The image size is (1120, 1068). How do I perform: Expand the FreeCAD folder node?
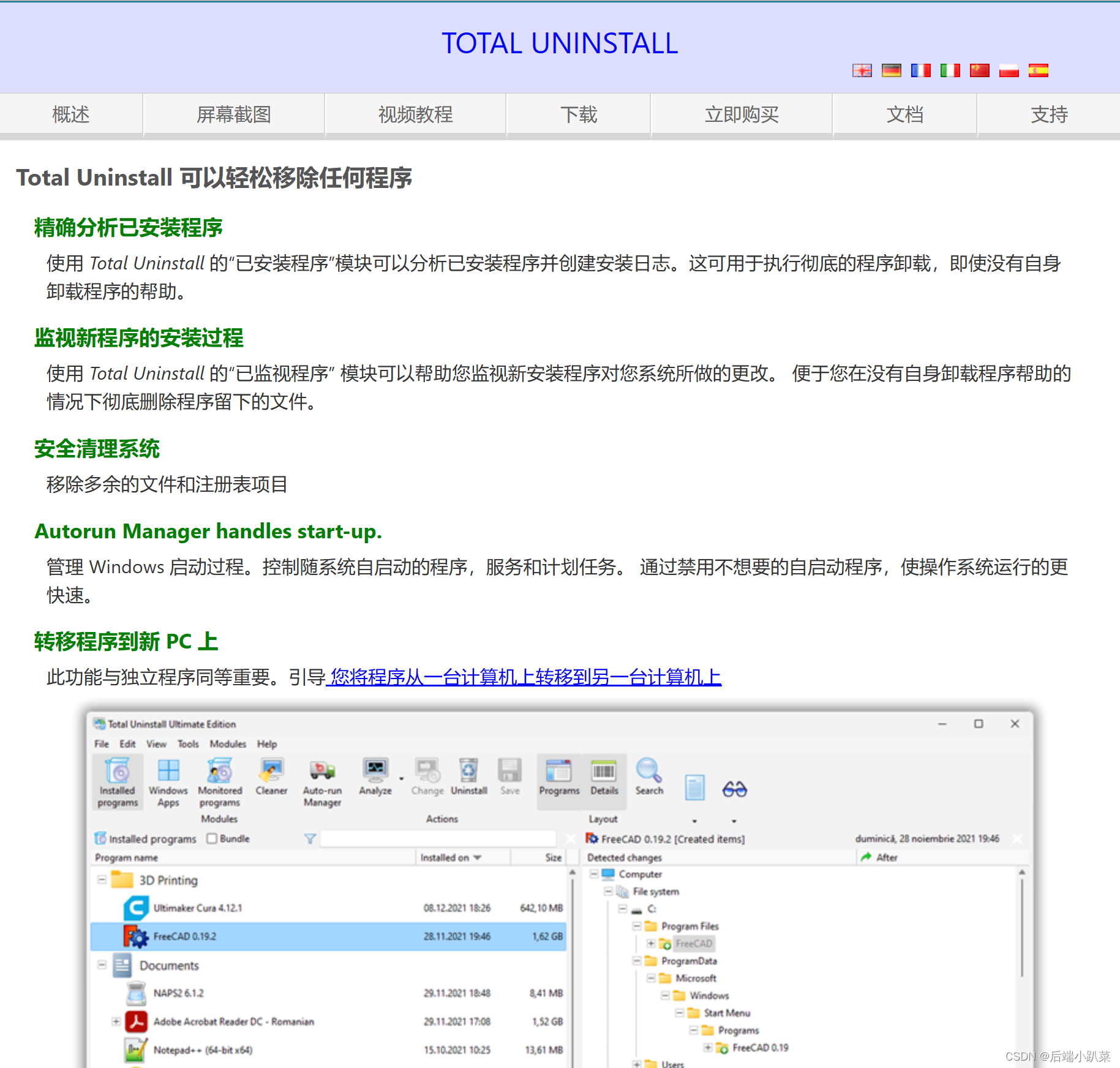tap(651, 943)
